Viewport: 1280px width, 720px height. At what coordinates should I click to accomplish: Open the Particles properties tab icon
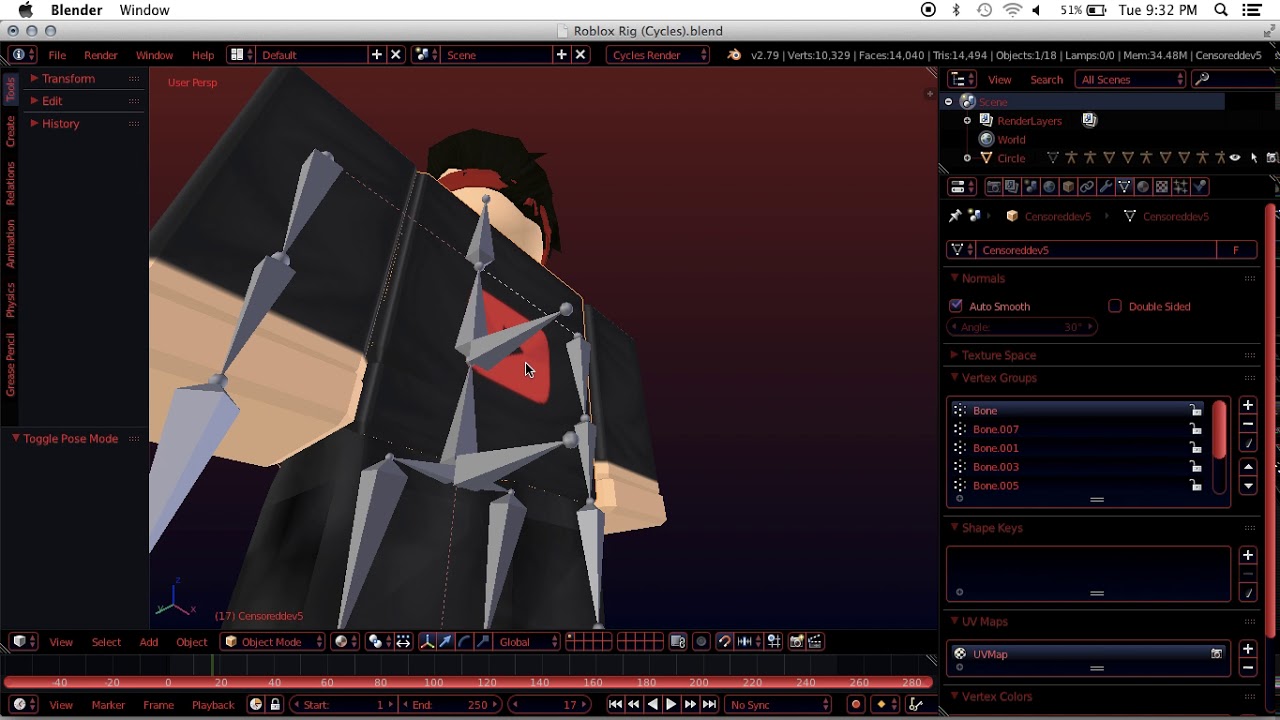(x=1181, y=187)
